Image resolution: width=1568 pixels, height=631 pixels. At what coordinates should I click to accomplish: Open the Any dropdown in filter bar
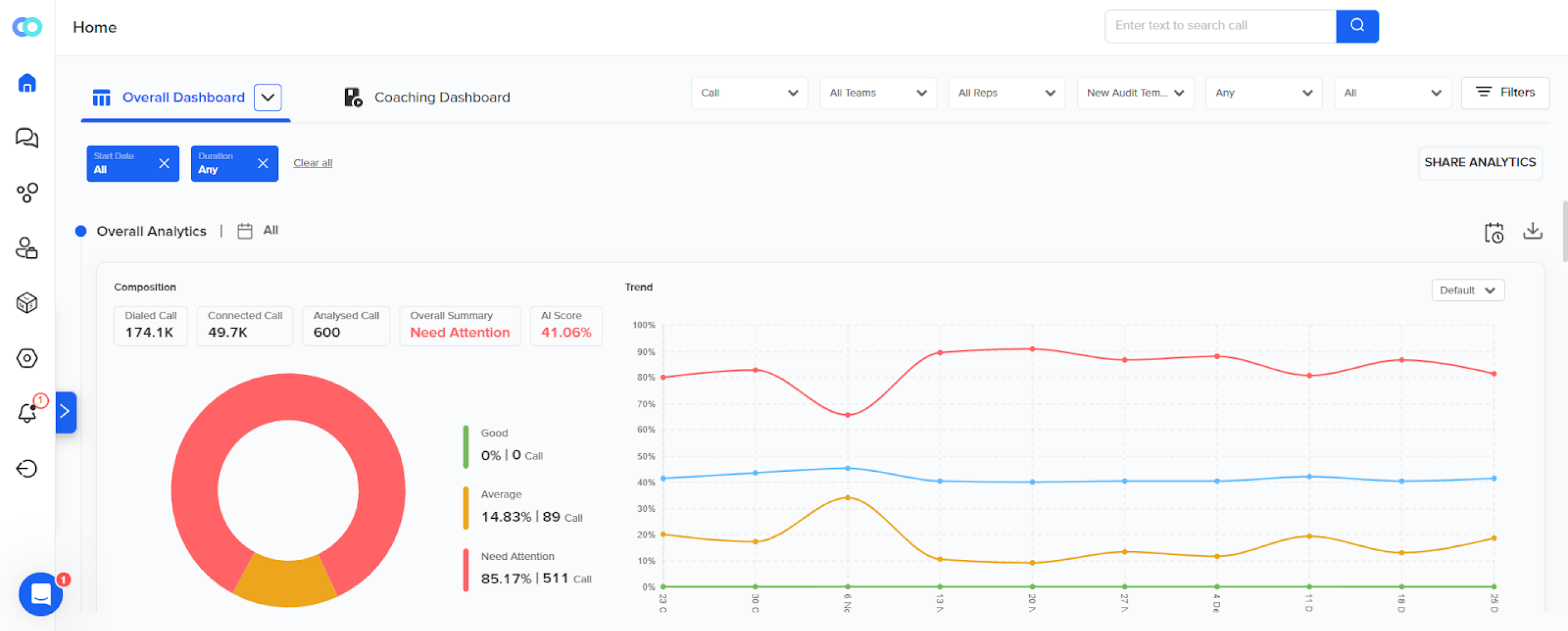[1264, 93]
